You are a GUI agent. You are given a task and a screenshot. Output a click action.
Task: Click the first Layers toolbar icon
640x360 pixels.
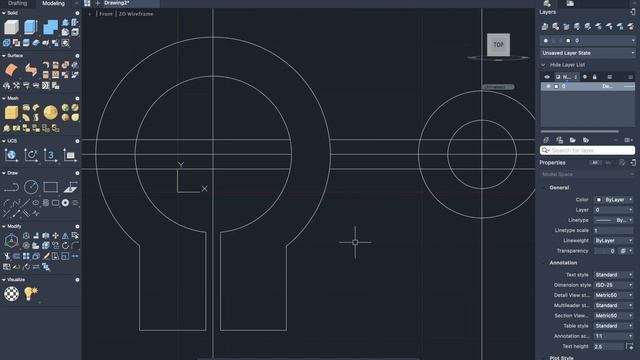pyautogui.click(x=544, y=27)
